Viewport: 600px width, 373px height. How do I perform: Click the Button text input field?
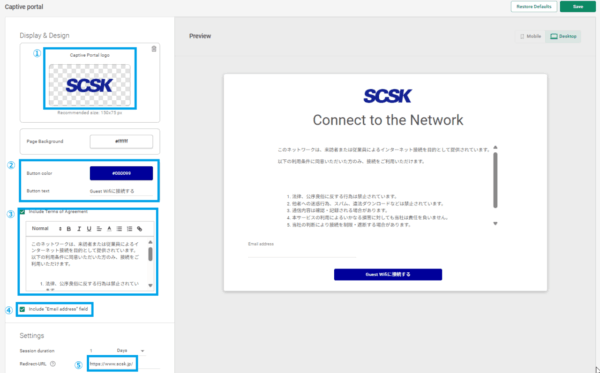pos(121,191)
